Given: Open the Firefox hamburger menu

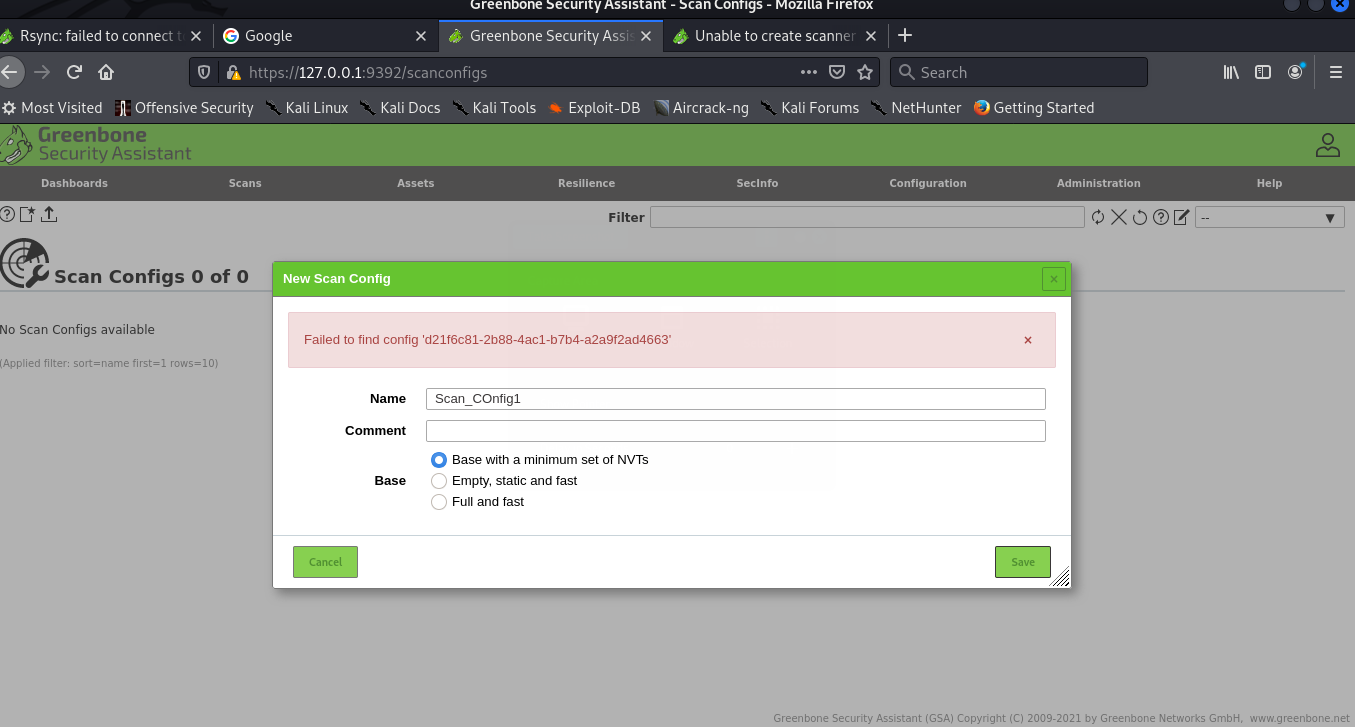Looking at the screenshot, I should coord(1335,72).
